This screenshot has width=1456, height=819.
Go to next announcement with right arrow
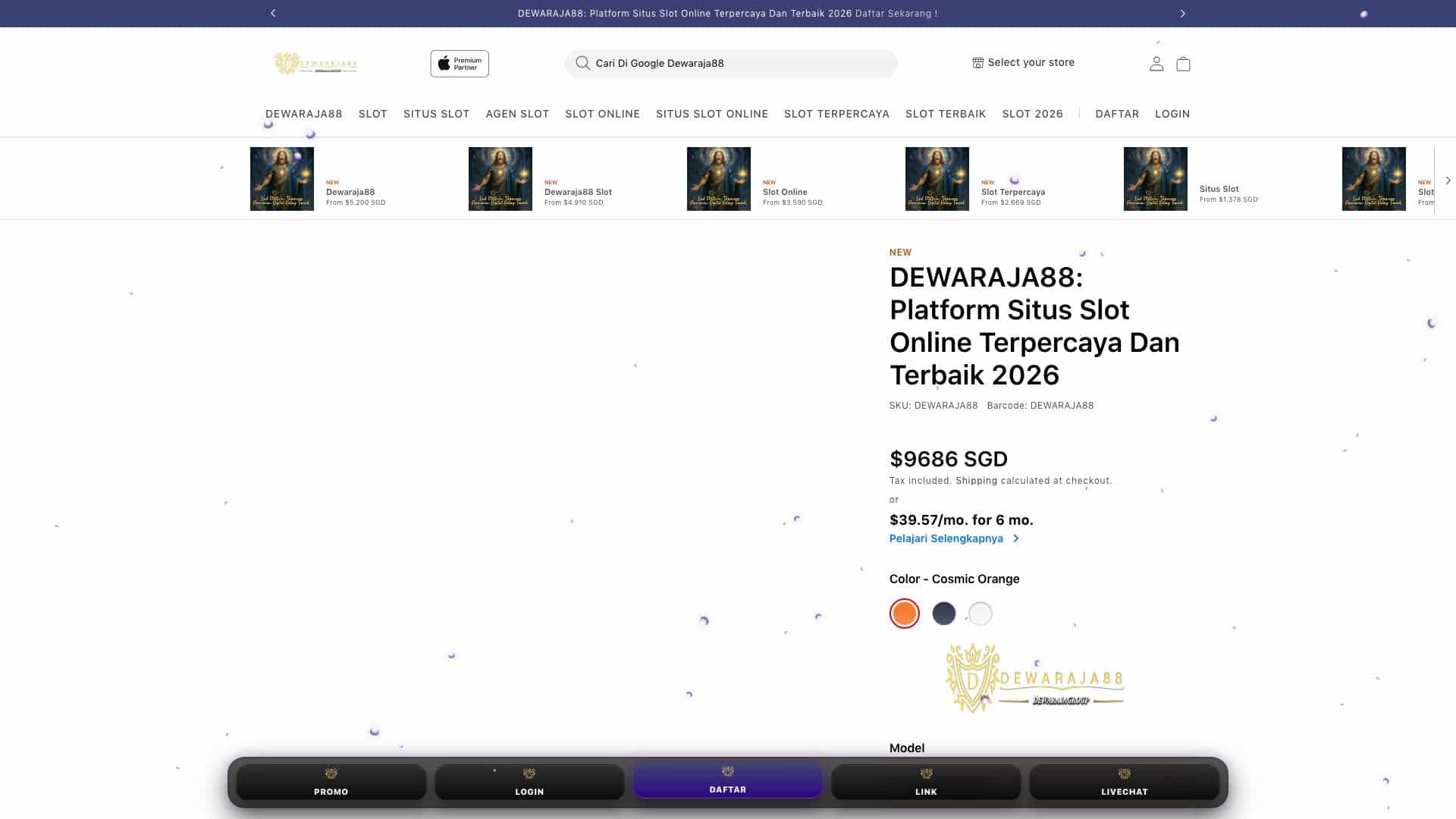tap(1182, 13)
